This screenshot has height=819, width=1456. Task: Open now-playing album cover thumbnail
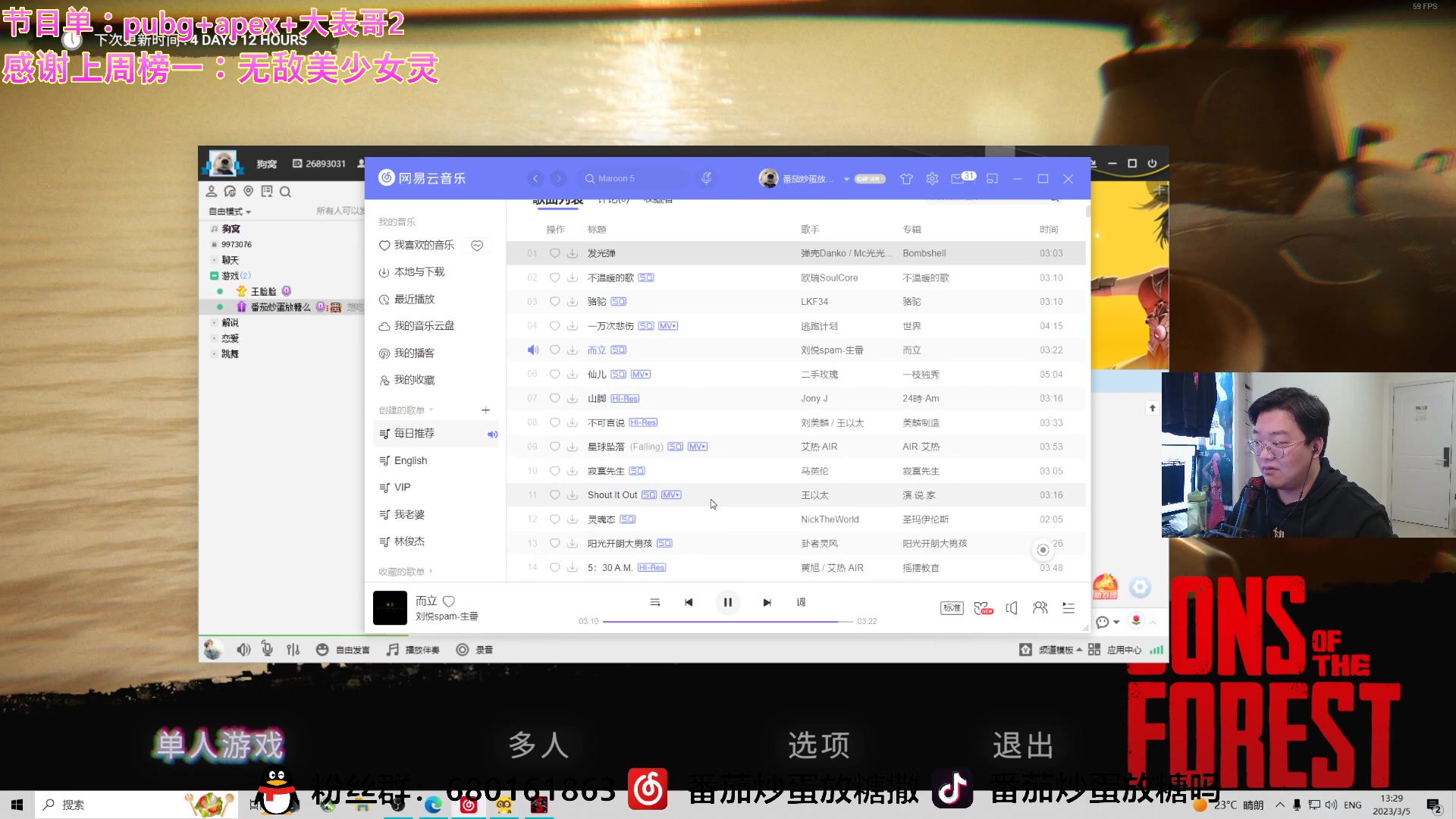(x=390, y=607)
